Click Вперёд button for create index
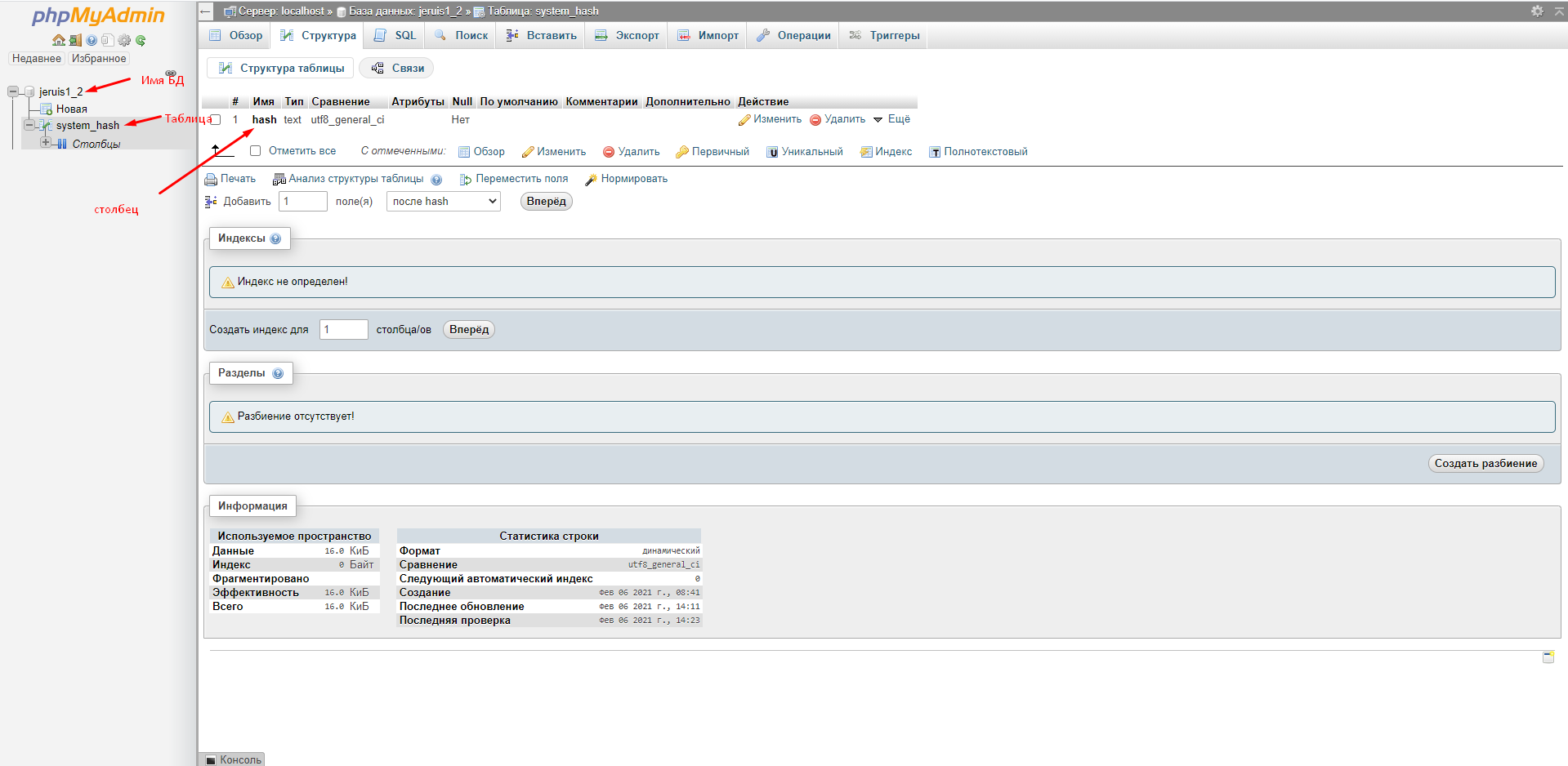 click(469, 330)
